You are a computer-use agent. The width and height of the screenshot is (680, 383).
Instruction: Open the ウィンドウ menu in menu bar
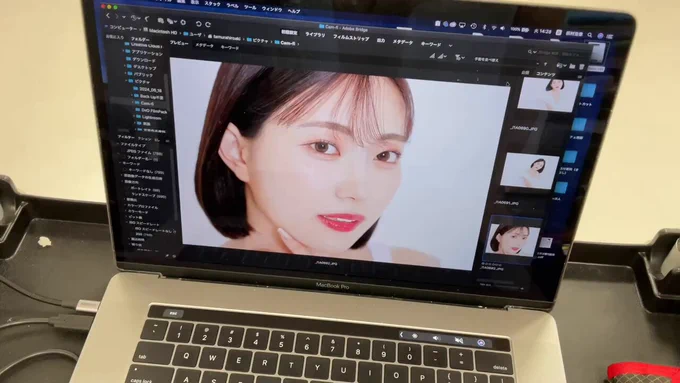271,9
